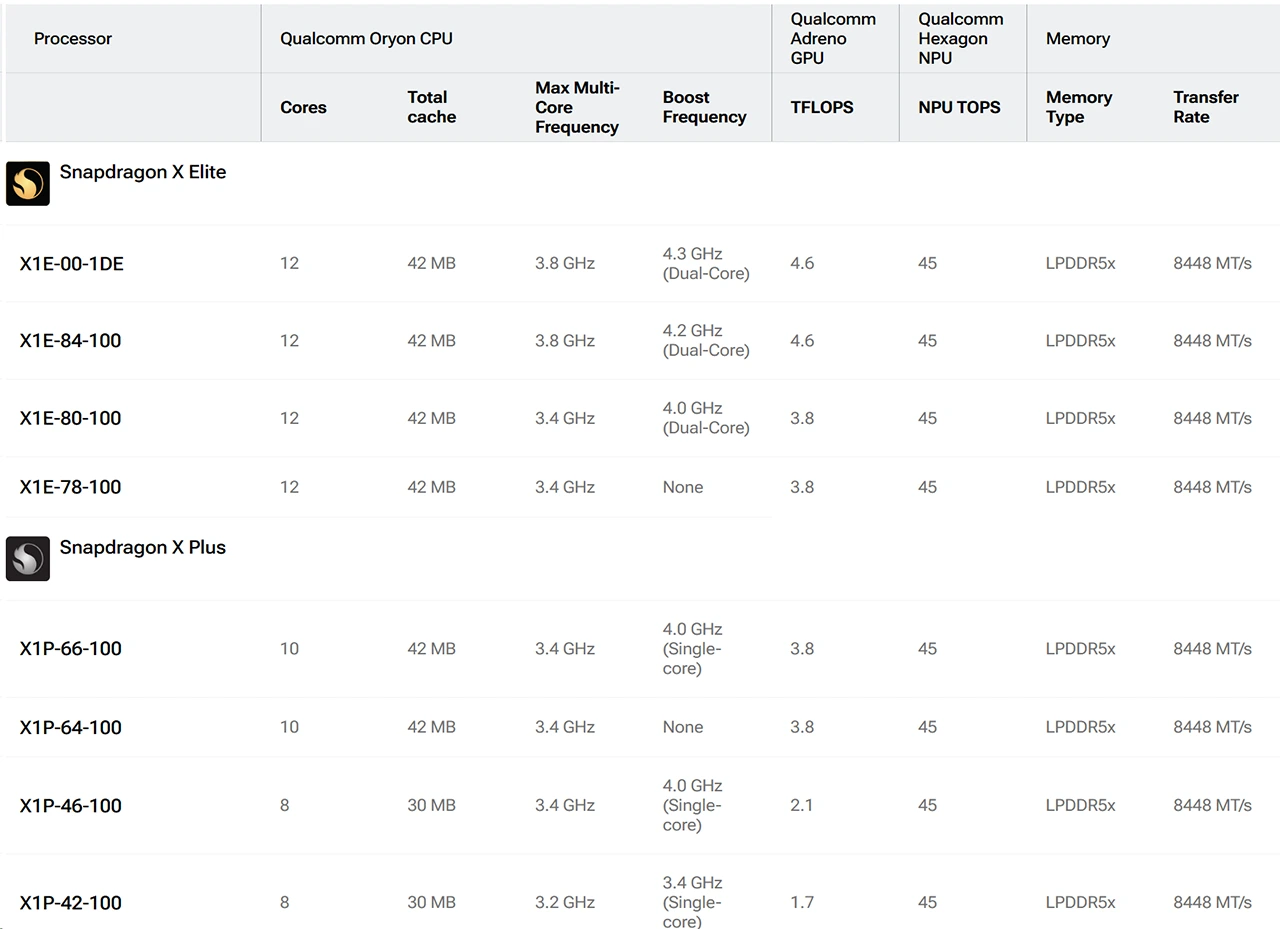The width and height of the screenshot is (1280, 929).
Task: Select the X1P-66-100 processor name
Action: 70,649
